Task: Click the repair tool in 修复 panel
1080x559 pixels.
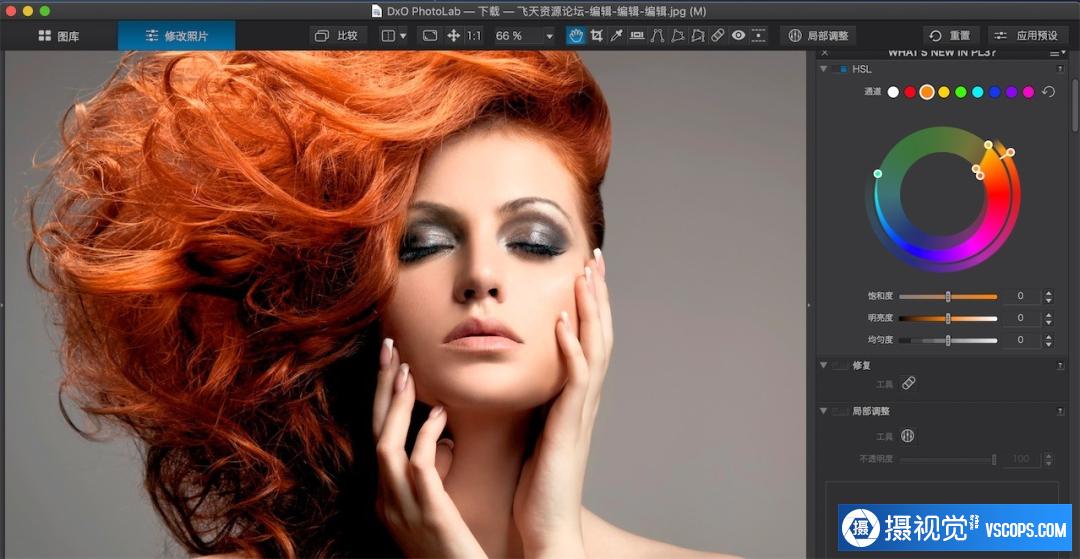Action: pos(908,383)
